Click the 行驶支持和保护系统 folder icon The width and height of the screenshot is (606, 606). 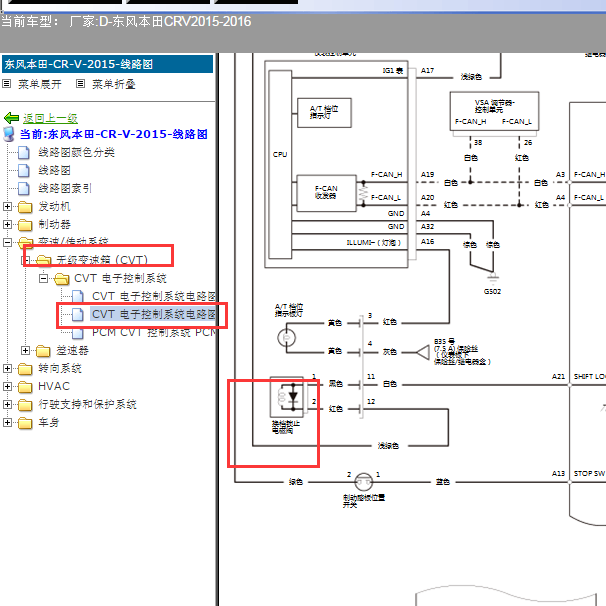(x=25, y=405)
